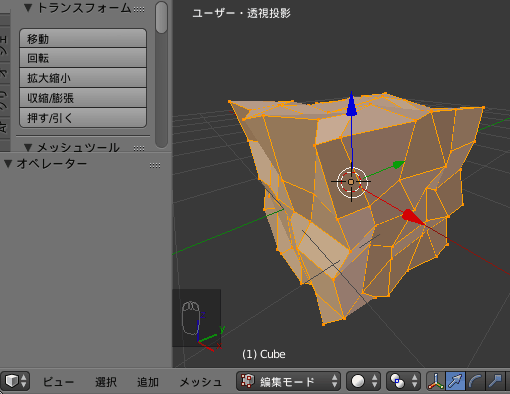Enable the translate manipulator arrow icon
The height and width of the screenshot is (394, 510).
click(x=455, y=381)
